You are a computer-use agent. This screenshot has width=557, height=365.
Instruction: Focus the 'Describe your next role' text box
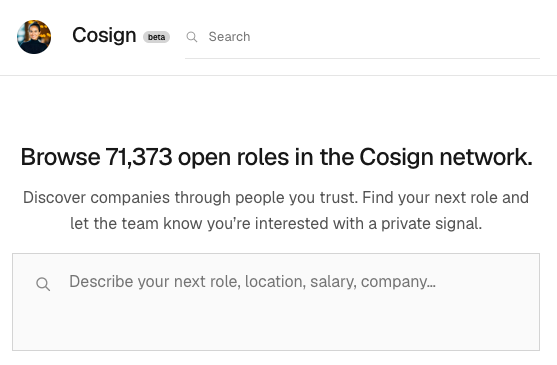[x=276, y=302]
